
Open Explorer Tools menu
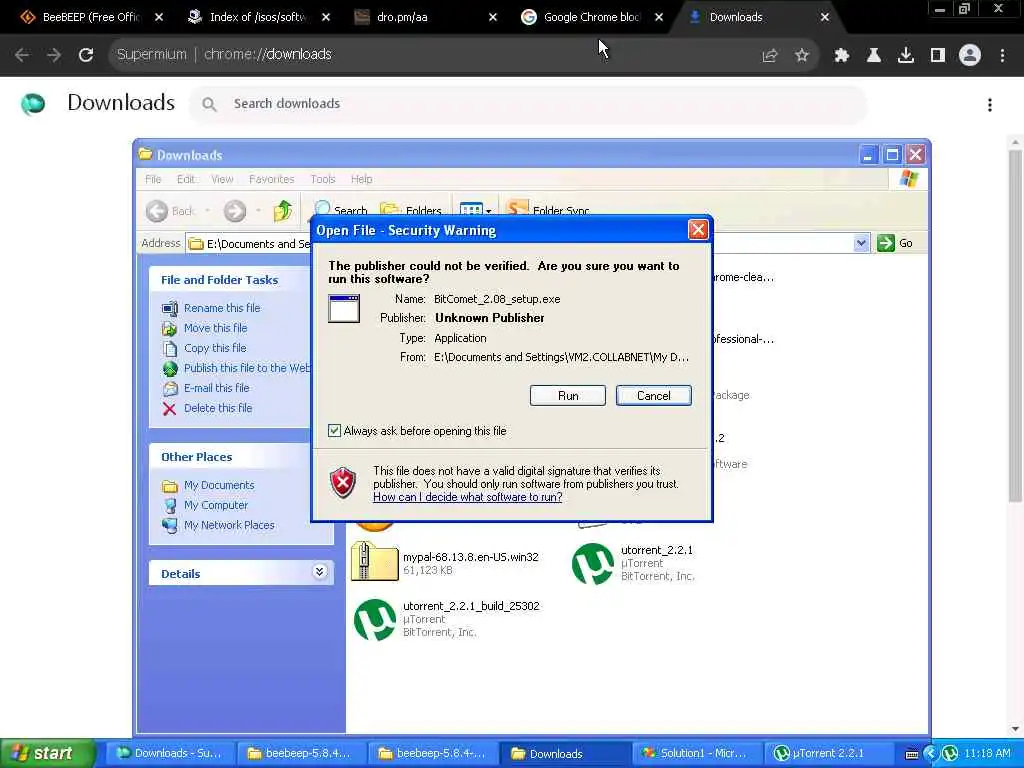pos(323,179)
